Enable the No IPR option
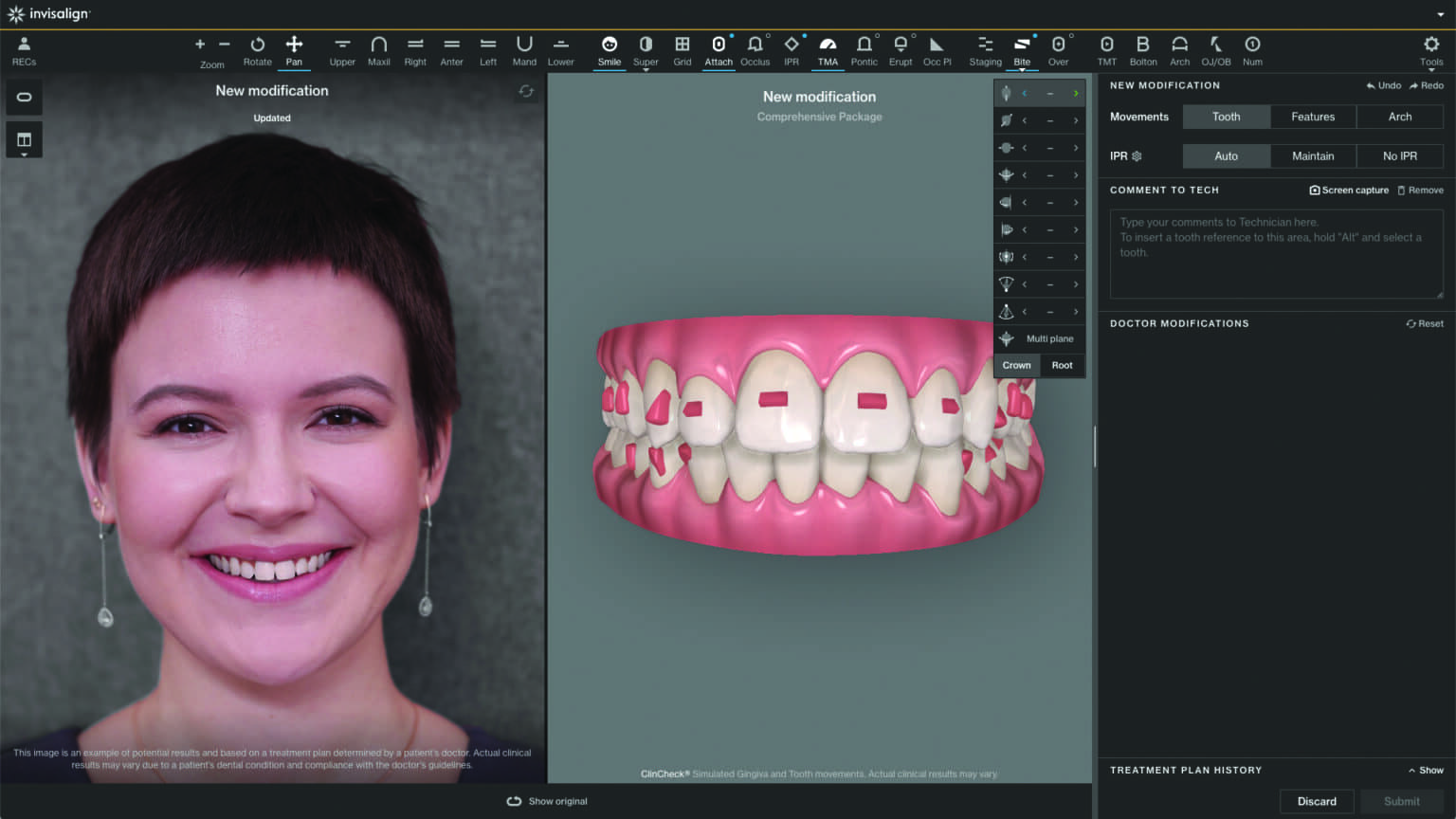Viewport: 1456px width, 819px height. pyautogui.click(x=1400, y=155)
